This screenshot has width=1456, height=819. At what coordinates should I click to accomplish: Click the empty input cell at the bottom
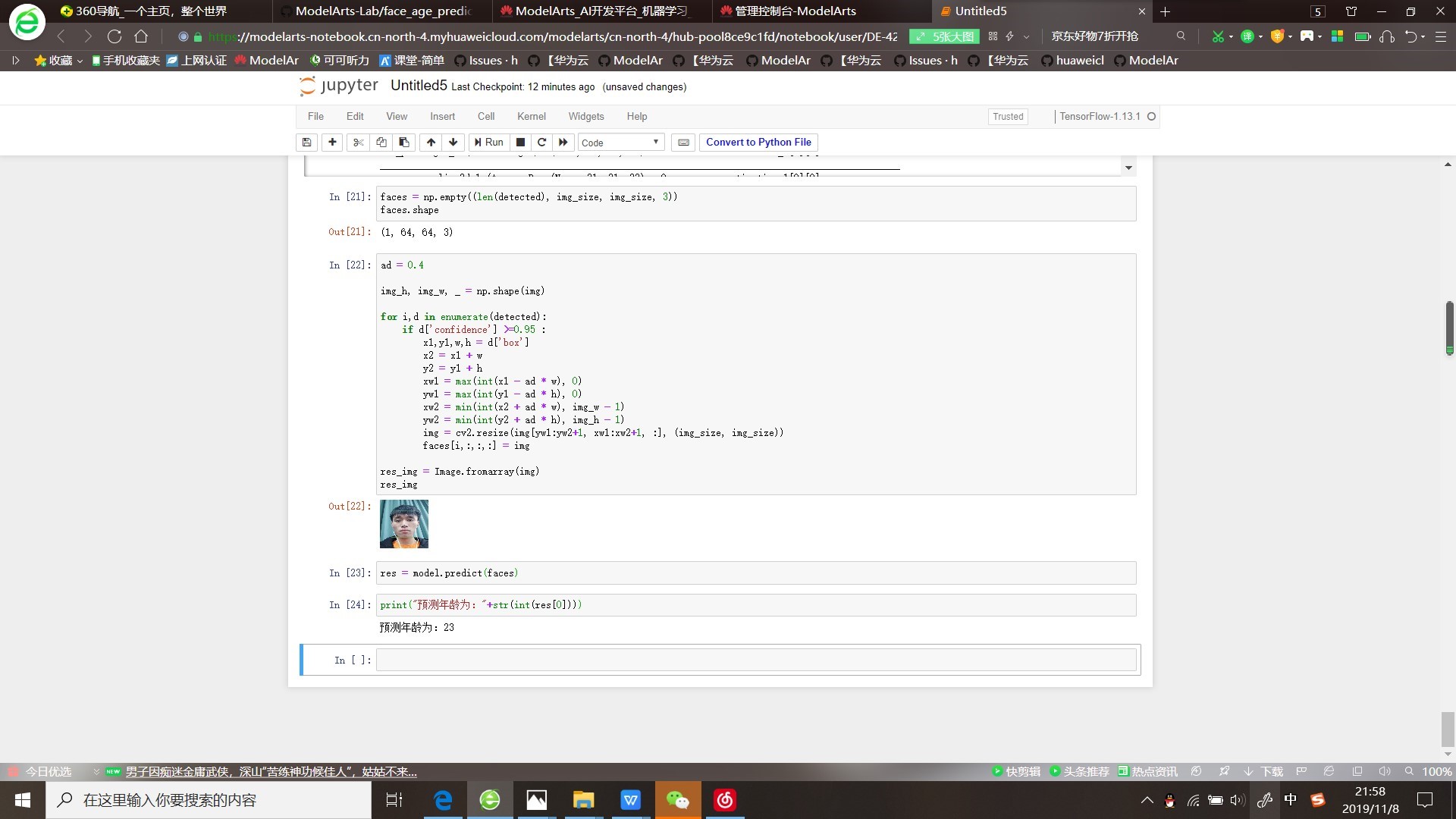click(755, 660)
